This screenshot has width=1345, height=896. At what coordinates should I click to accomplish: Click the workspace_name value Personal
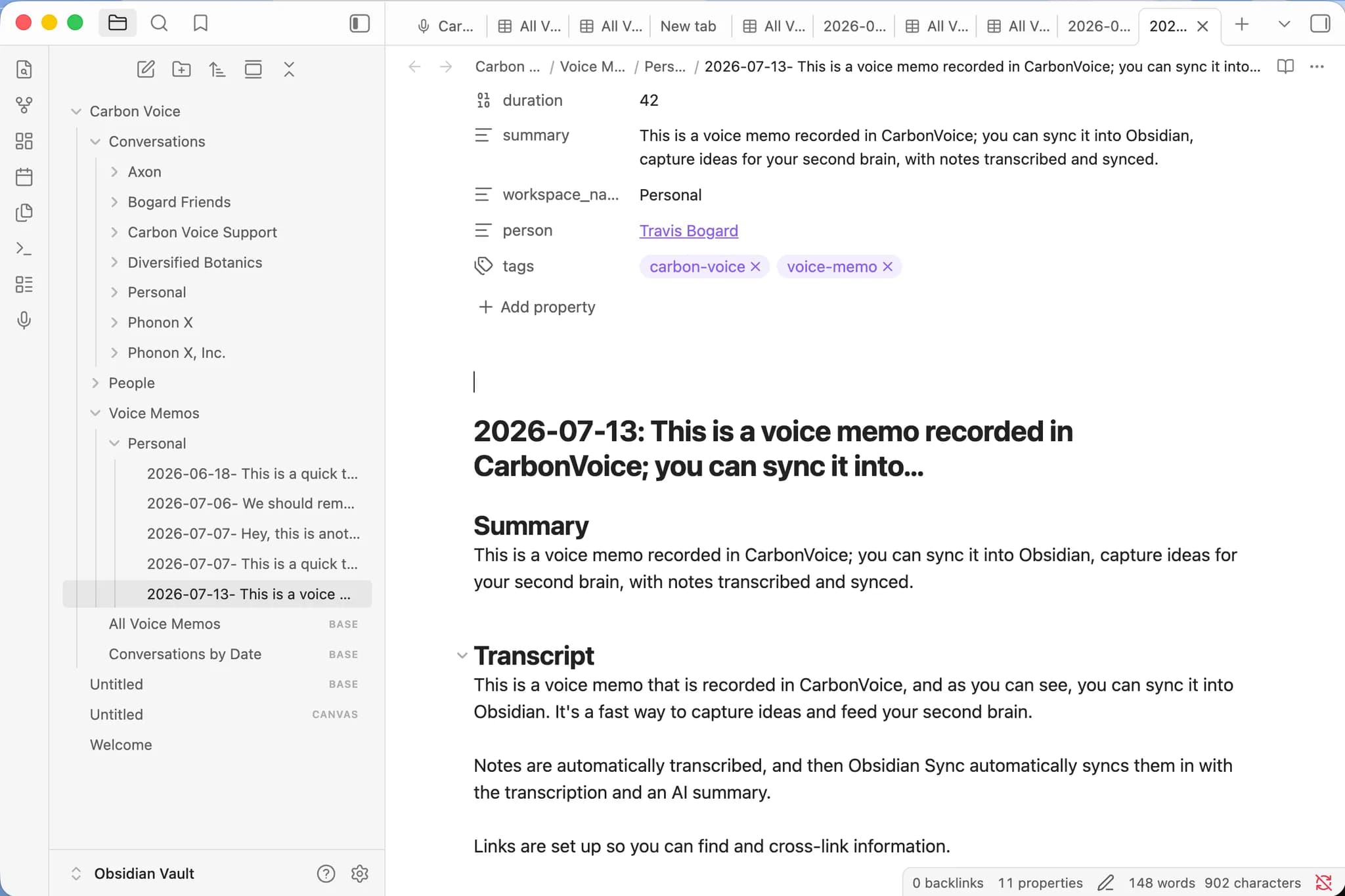[x=671, y=195]
